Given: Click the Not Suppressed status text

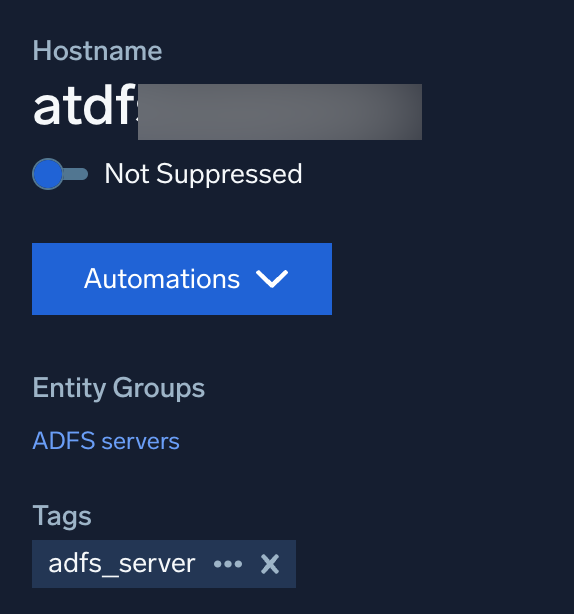Looking at the screenshot, I should point(204,174).
